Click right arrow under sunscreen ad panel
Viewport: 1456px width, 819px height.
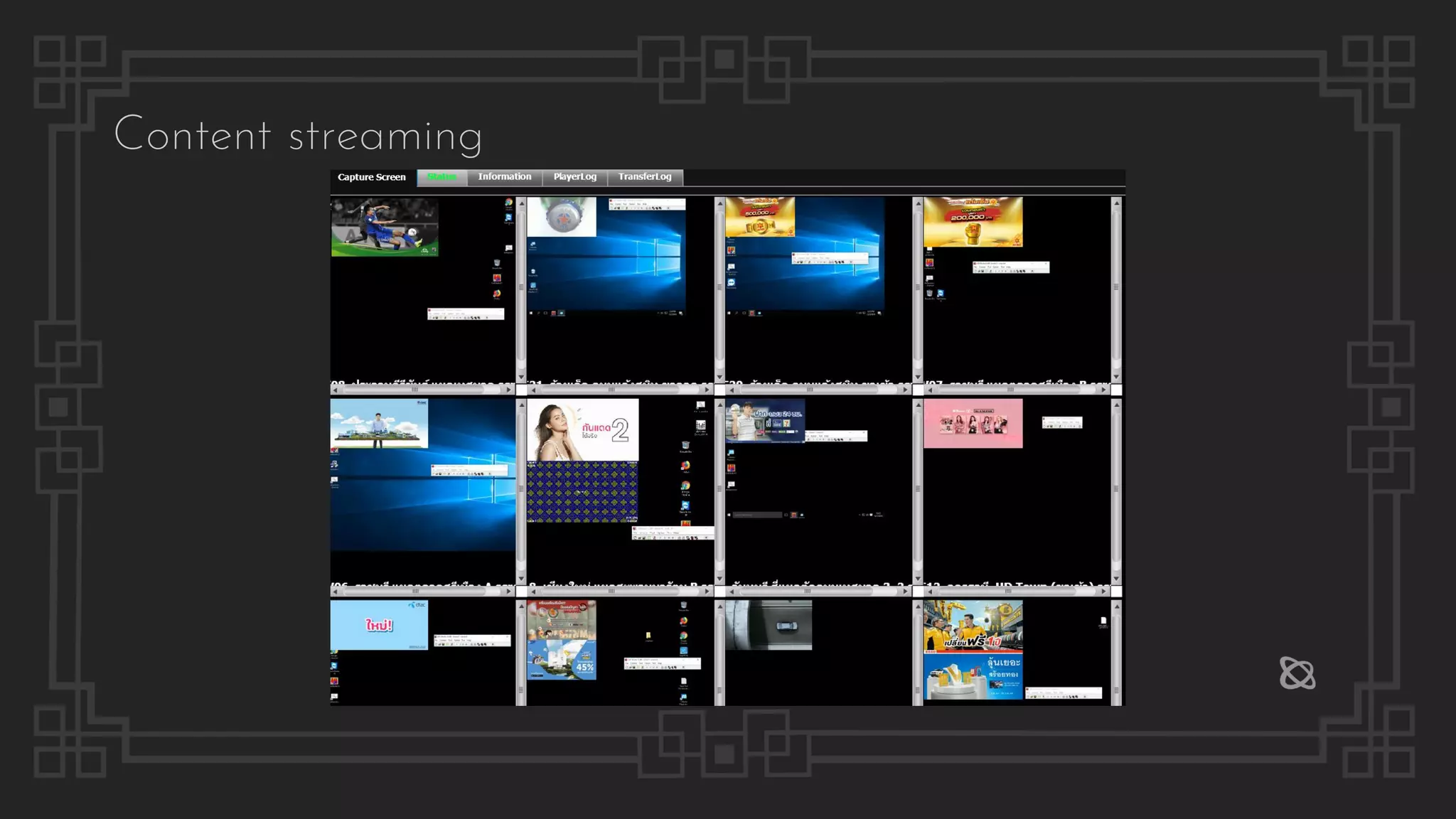coord(707,591)
